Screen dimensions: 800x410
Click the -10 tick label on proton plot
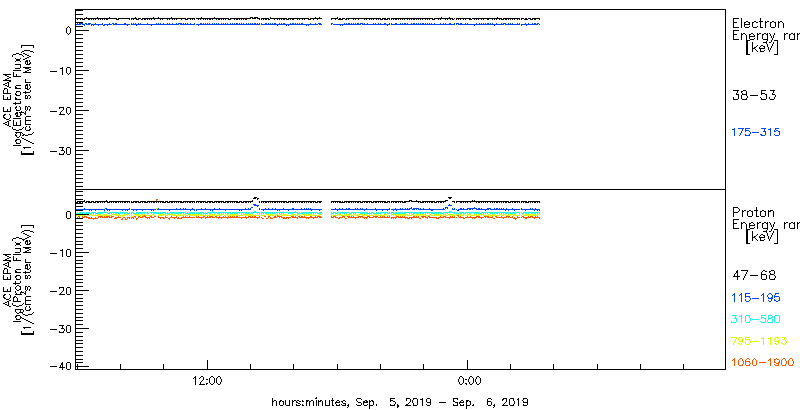click(61, 253)
